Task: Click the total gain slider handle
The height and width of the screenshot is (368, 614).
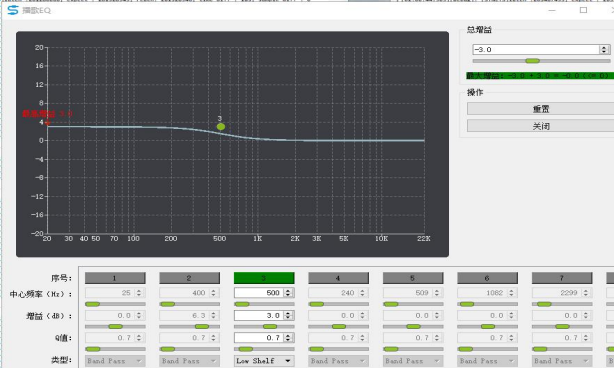Action: point(533,61)
